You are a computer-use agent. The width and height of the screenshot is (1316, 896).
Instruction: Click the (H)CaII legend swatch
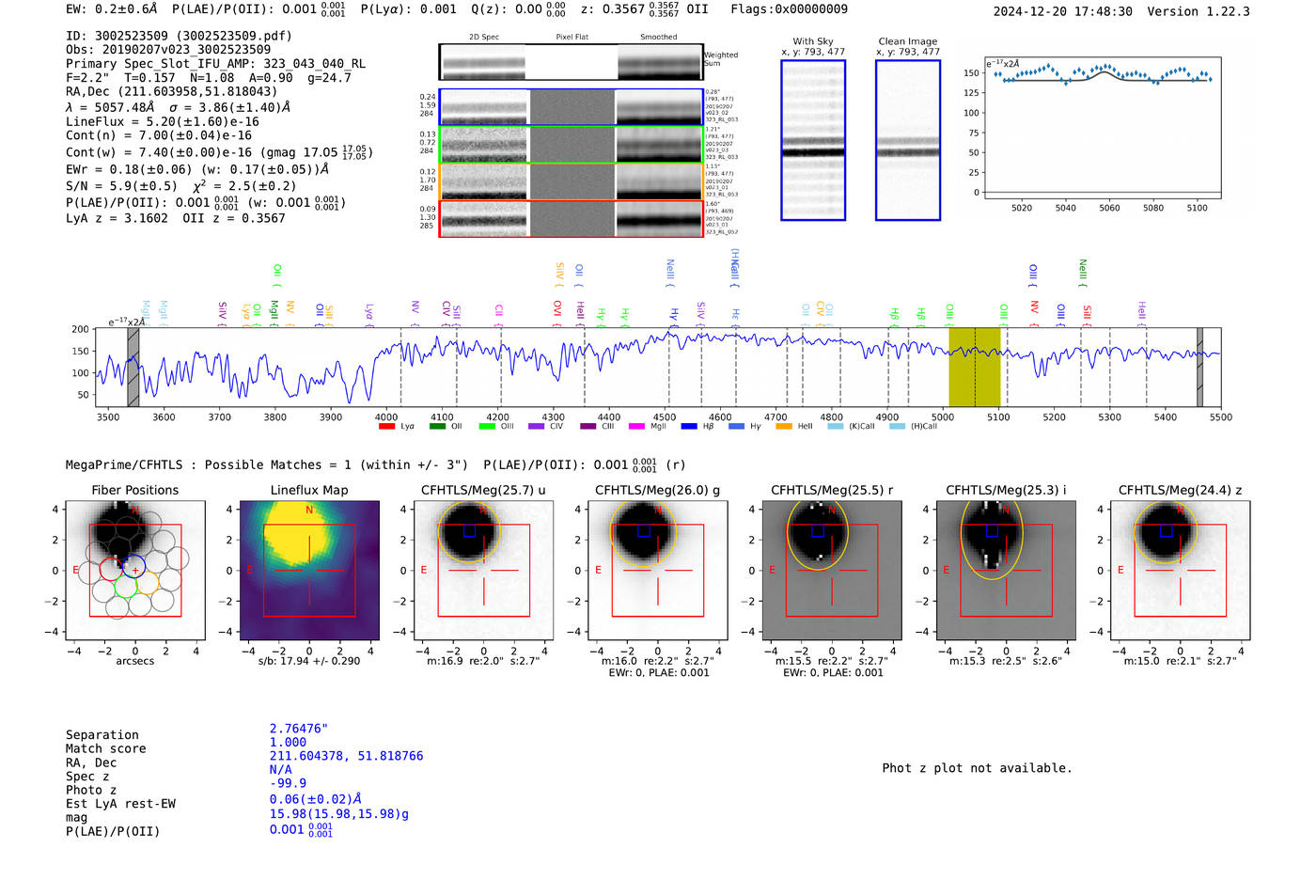pos(897,427)
